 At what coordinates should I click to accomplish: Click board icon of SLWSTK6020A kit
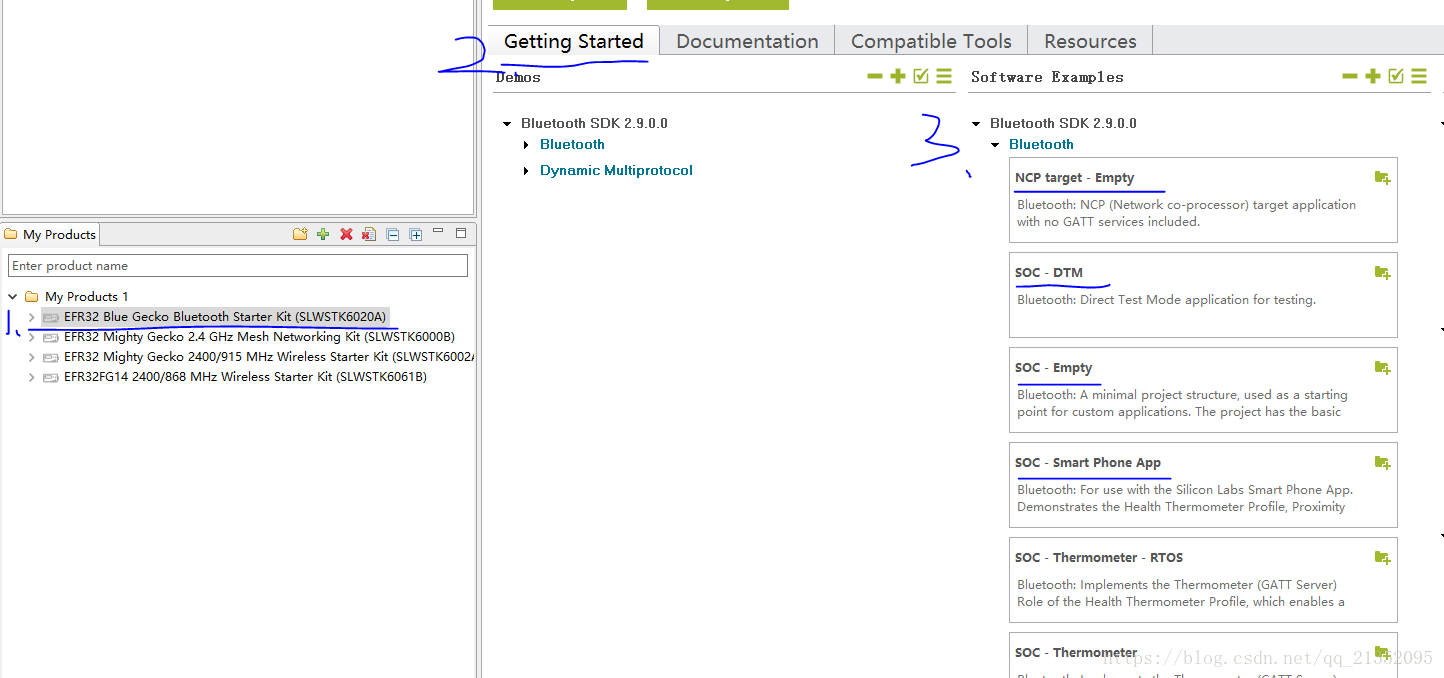pyautogui.click(x=50, y=317)
